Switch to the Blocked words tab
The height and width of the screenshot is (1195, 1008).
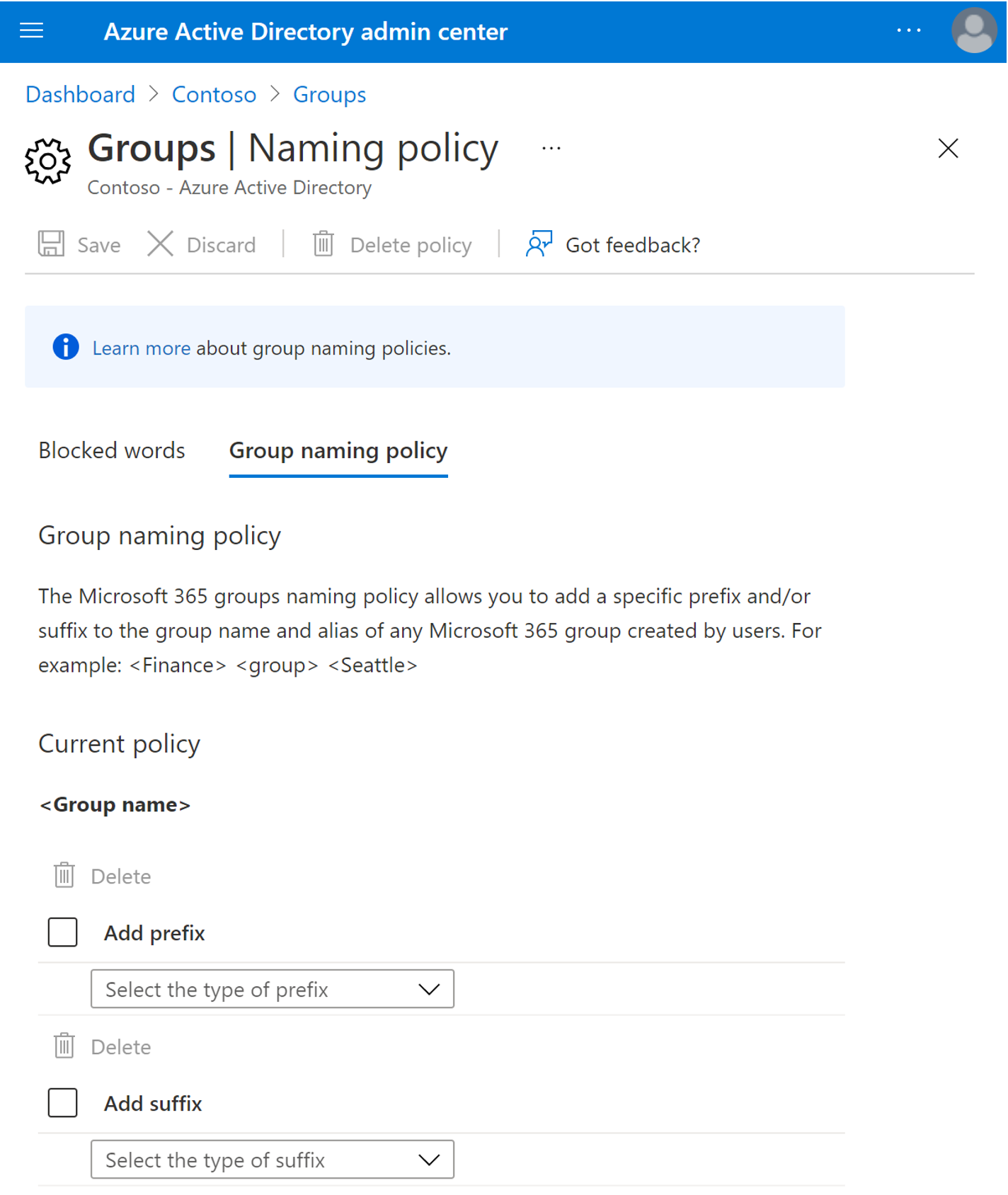pos(111,450)
